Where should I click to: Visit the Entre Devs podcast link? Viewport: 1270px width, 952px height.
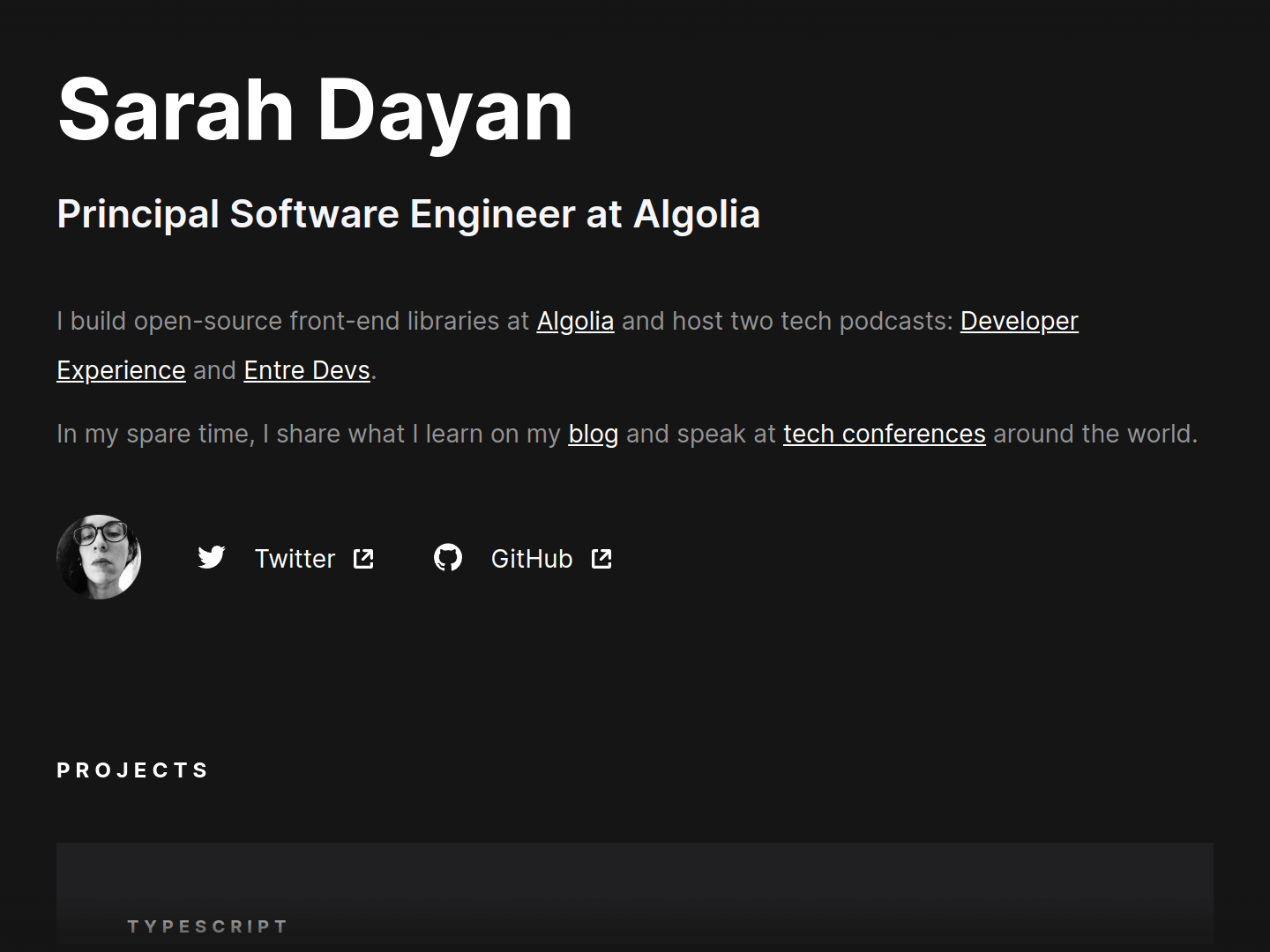tap(307, 370)
